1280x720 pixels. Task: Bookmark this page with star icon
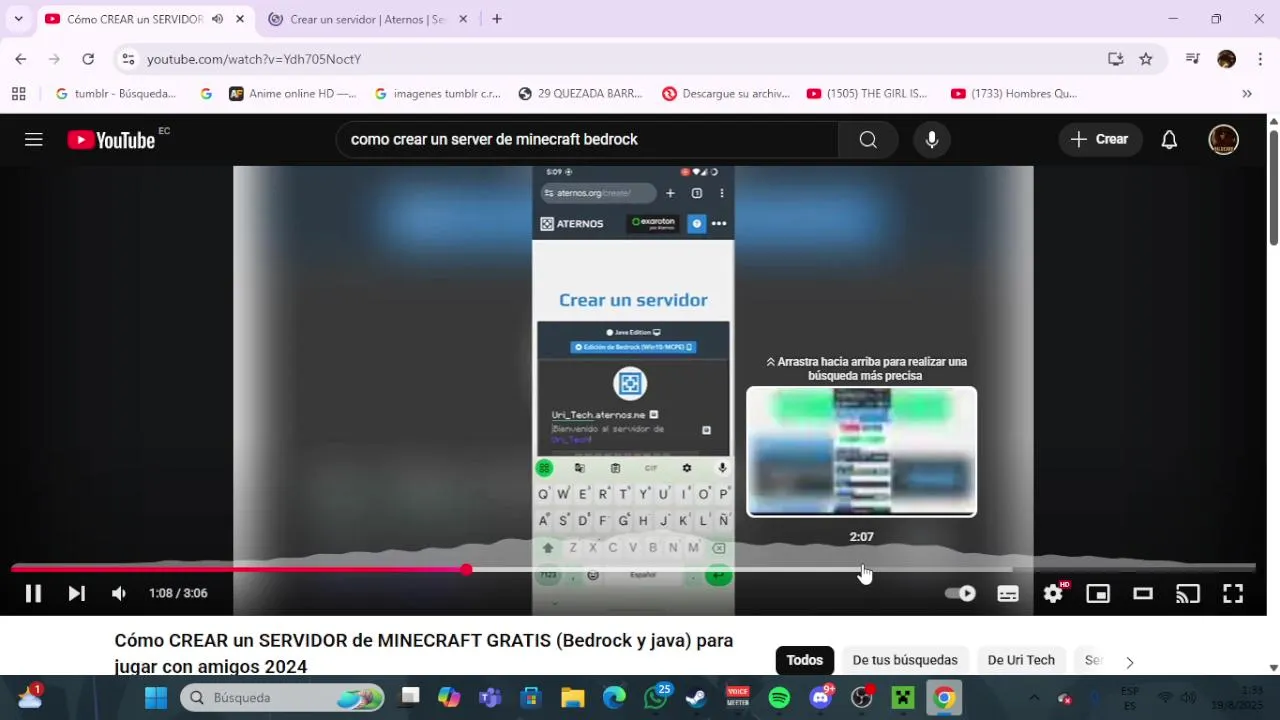click(x=1146, y=59)
